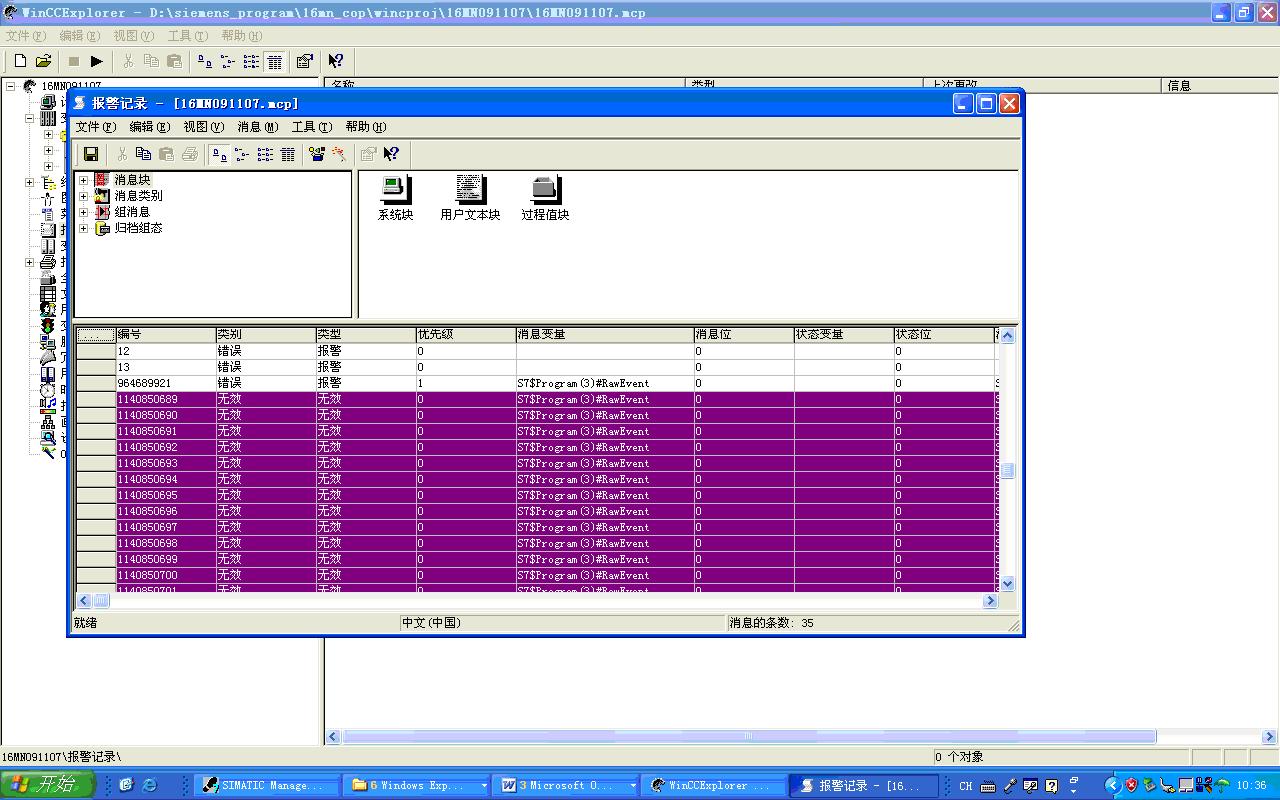Click the red shield security tray icon
The image size is (1280, 800).
1131,785
